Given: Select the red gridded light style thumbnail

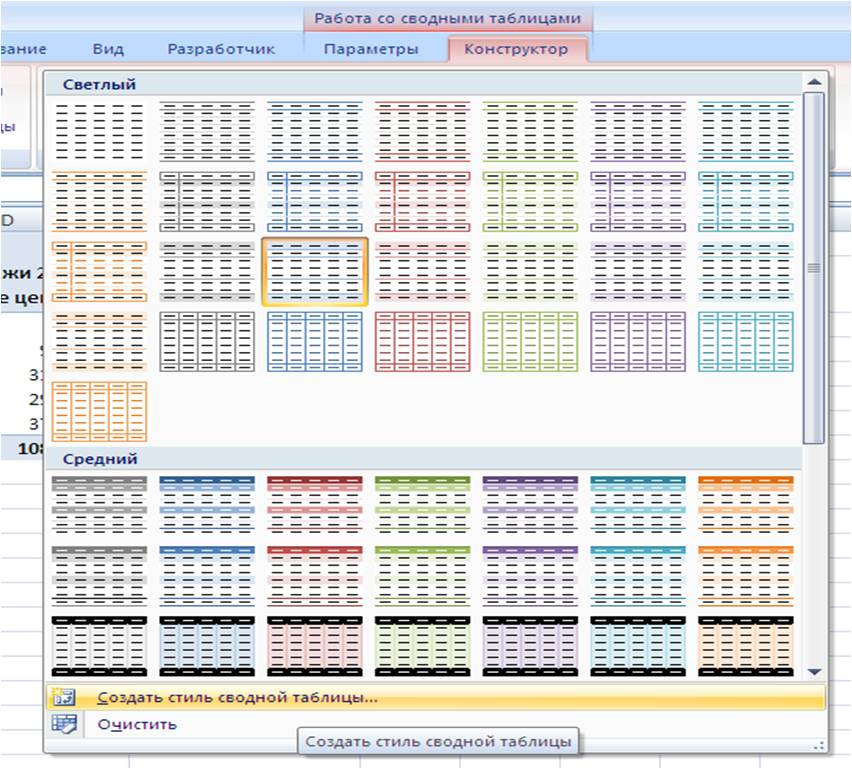Looking at the screenshot, I should coord(422,341).
